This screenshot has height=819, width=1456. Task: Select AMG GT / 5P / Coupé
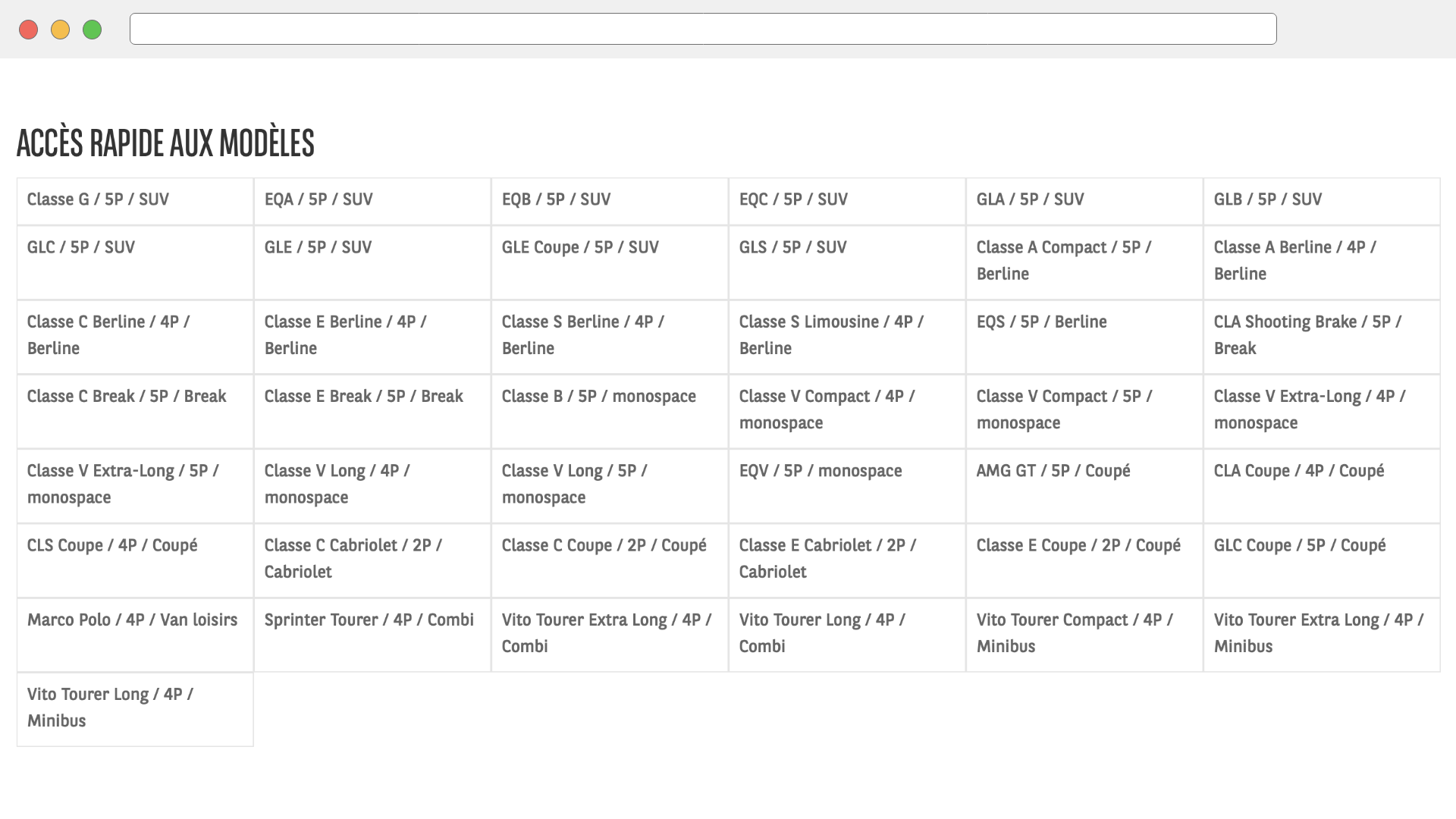point(1053,471)
